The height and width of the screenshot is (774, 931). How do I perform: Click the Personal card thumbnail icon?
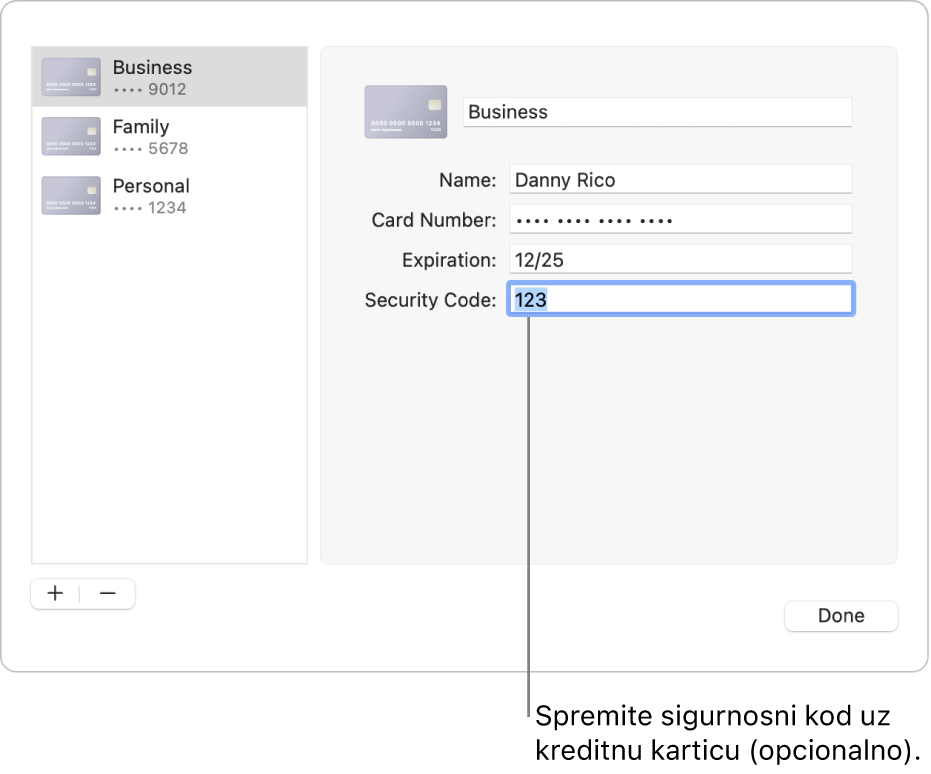(71, 196)
